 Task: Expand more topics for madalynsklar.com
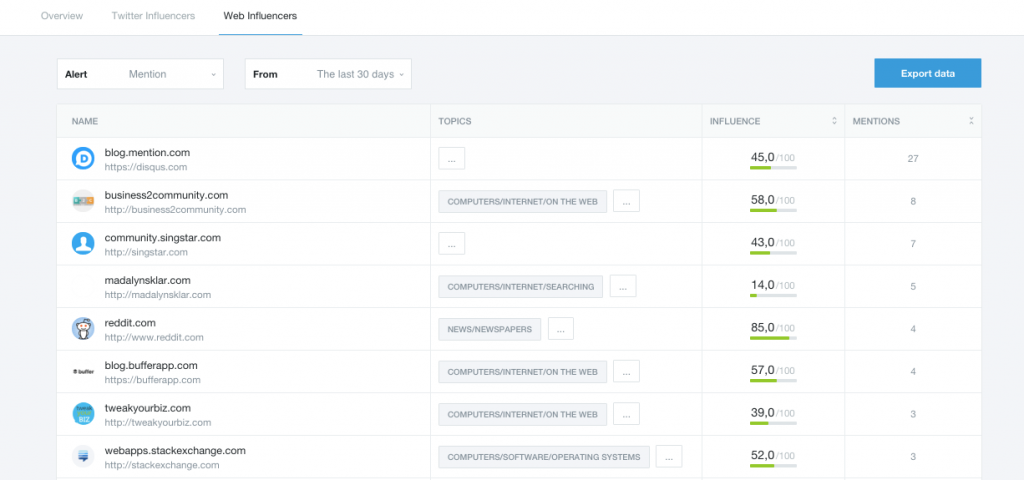click(623, 286)
